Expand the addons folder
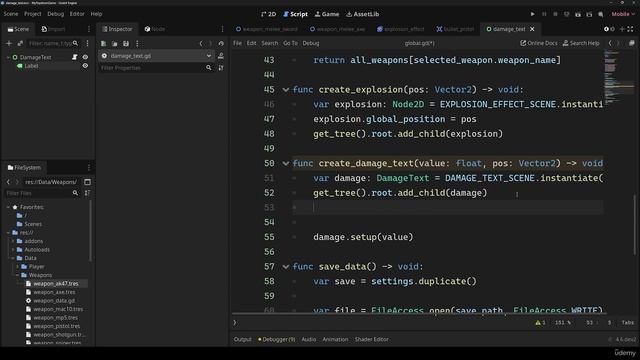 pos(13,241)
